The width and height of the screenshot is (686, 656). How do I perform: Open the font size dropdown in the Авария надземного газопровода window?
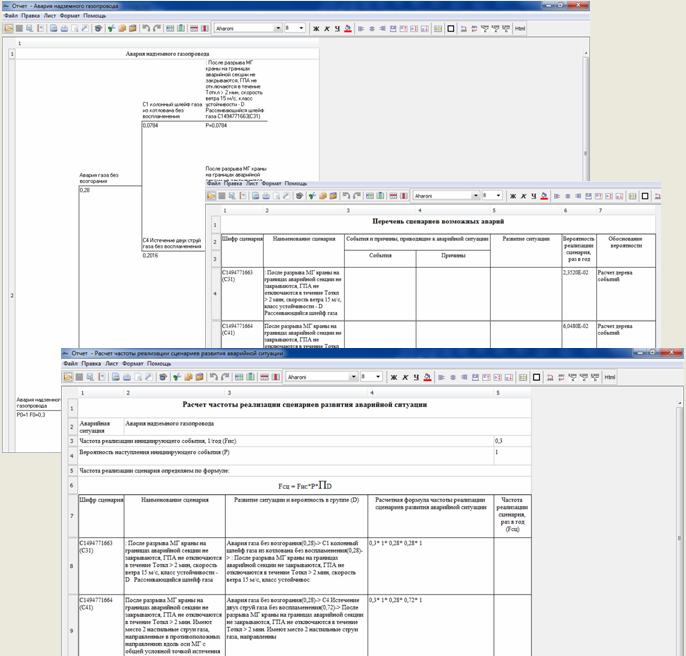pyautogui.click(x=301, y=29)
